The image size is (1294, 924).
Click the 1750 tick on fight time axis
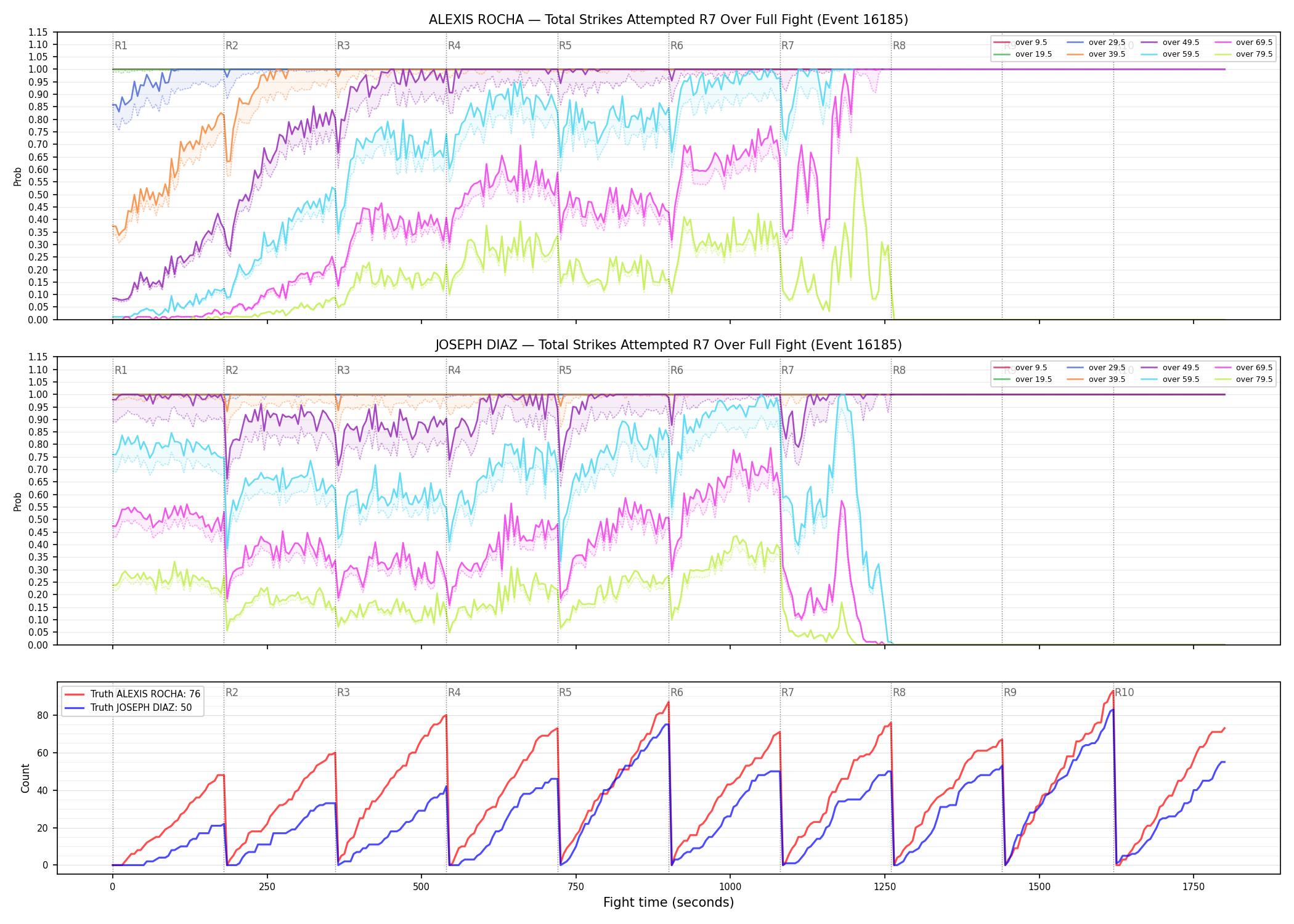click(1194, 887)
